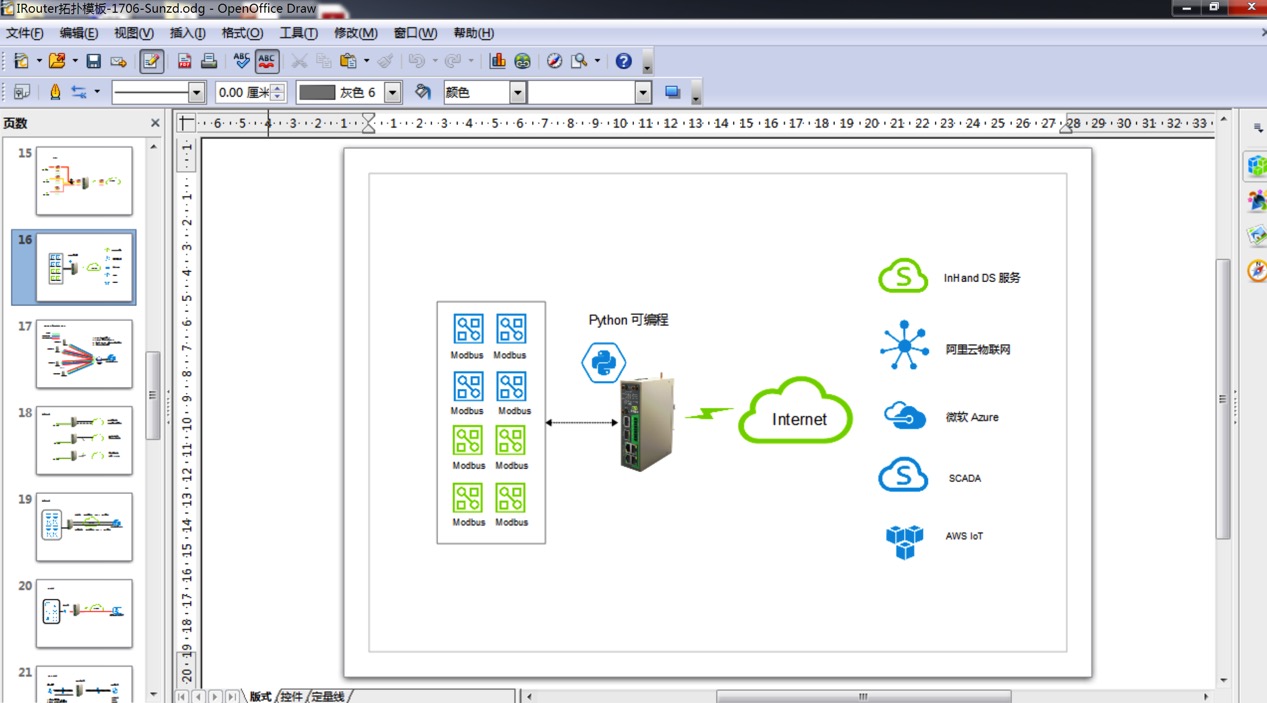Screen dimensions: 1267x703
Task: Run the Spellcheck tool
Action: point(240,61)
